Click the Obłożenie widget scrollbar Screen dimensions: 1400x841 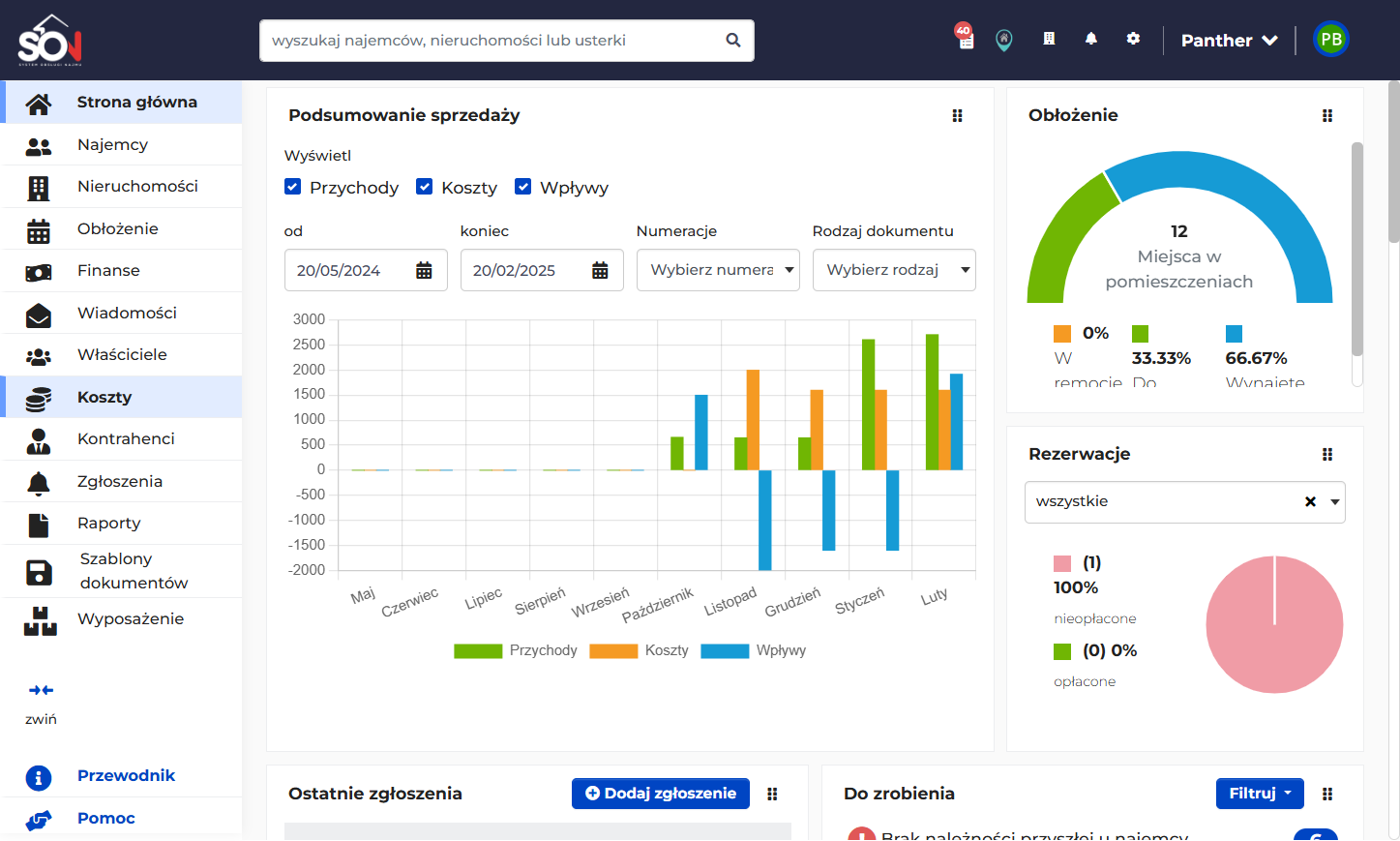point(1356,250)
